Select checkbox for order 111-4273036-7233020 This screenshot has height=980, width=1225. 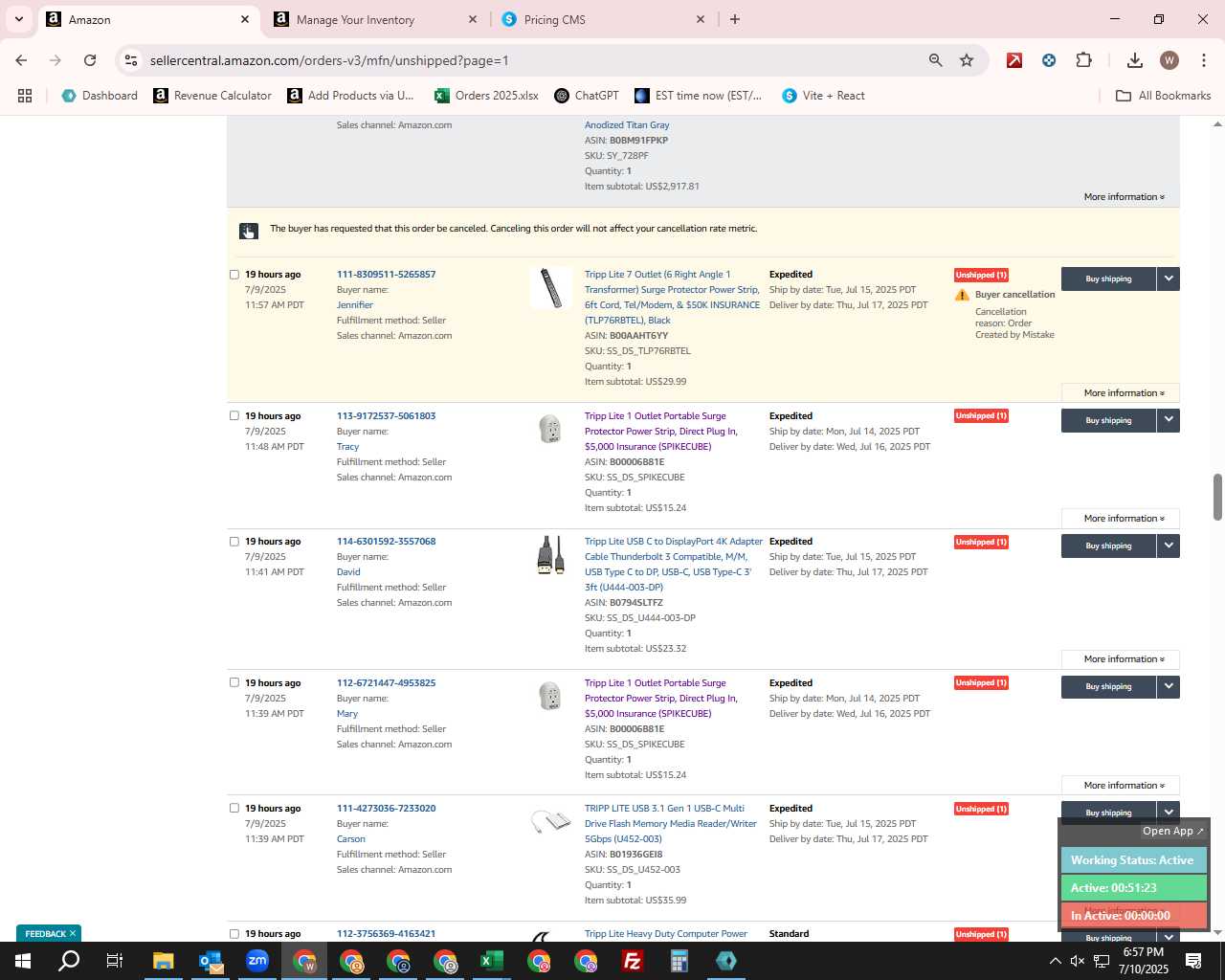point(234,809)
